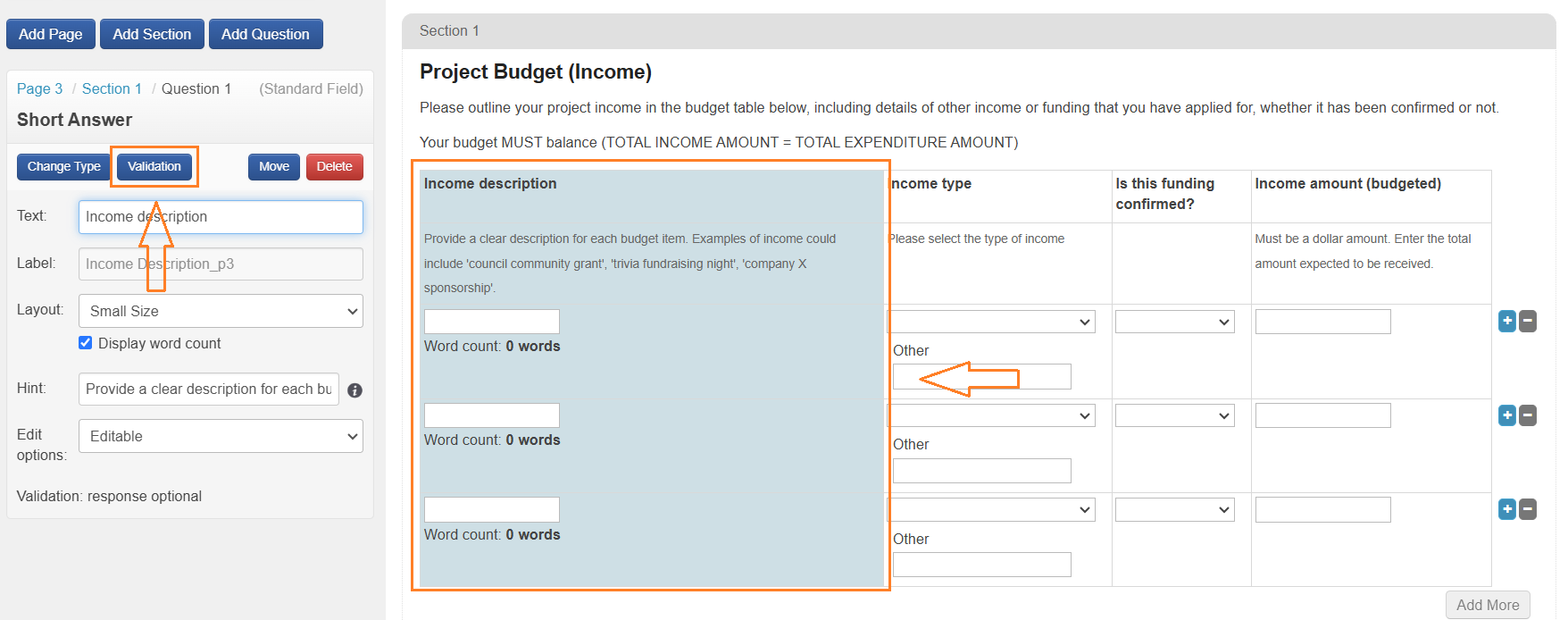Click the plus icon on third budget row
This screenshot has width=1568, height=620.
(x=1506, y=509)
